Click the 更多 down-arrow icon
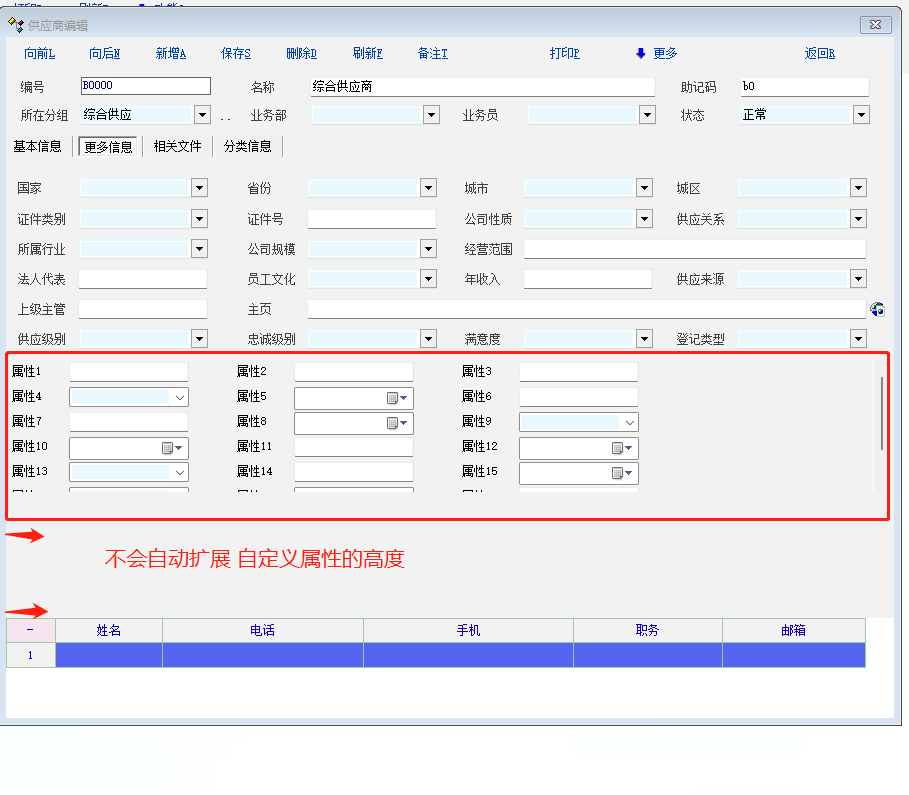The width and height of the screenshot is (909, 795). [x=640, y=54]
